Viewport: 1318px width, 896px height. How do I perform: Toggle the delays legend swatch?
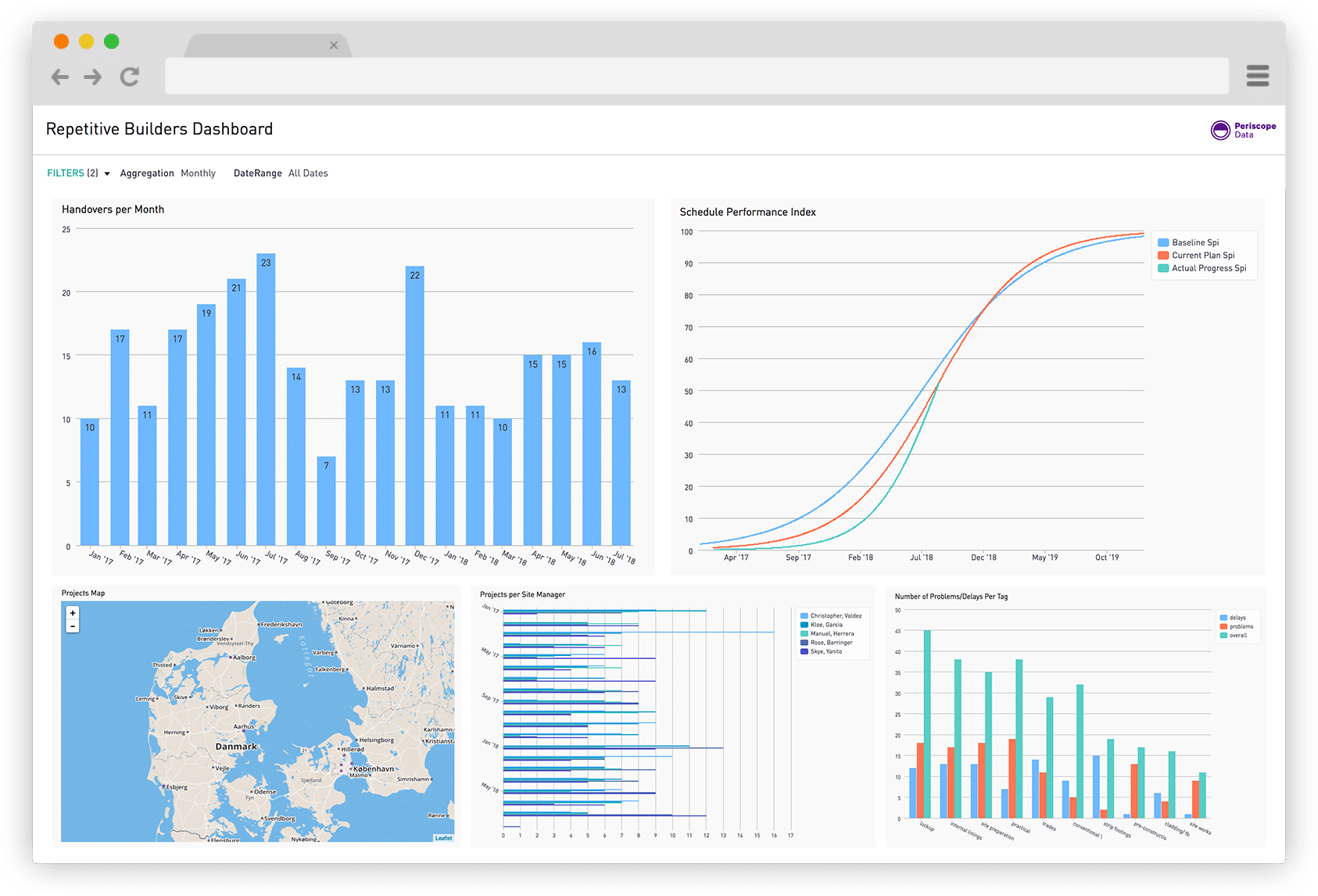(x=1224, y=618)
